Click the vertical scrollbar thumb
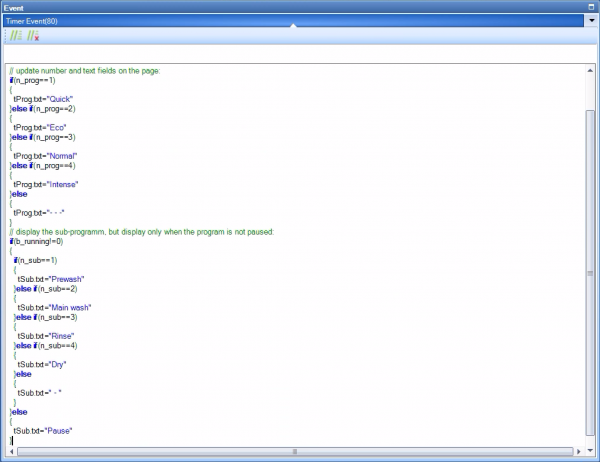The image size is (600, 462). pyautogui.click(x=591, y=270)
